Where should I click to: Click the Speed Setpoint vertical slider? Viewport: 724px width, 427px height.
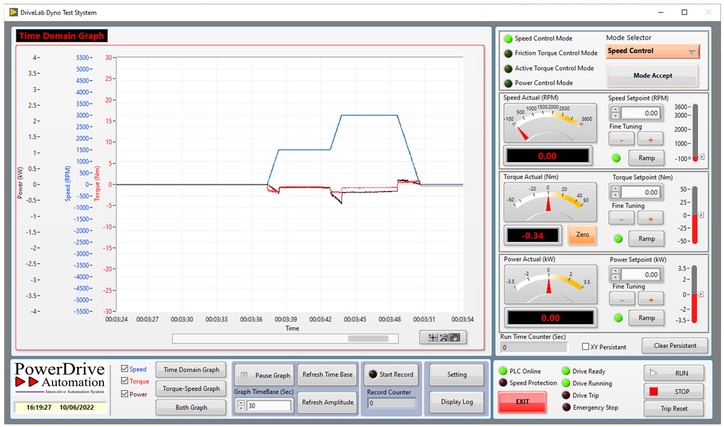(x=695, y=132)
